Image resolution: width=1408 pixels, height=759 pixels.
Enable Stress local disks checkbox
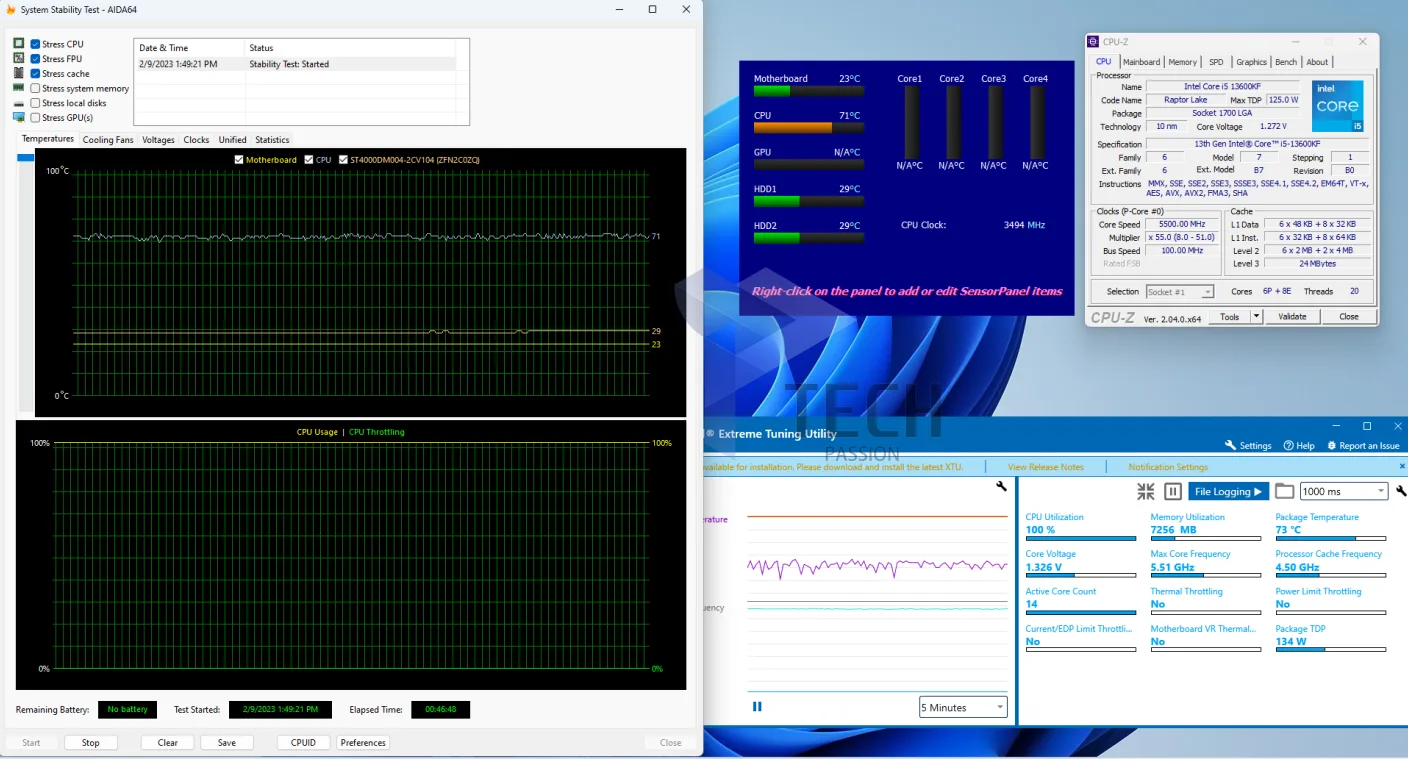pos(36,103)
